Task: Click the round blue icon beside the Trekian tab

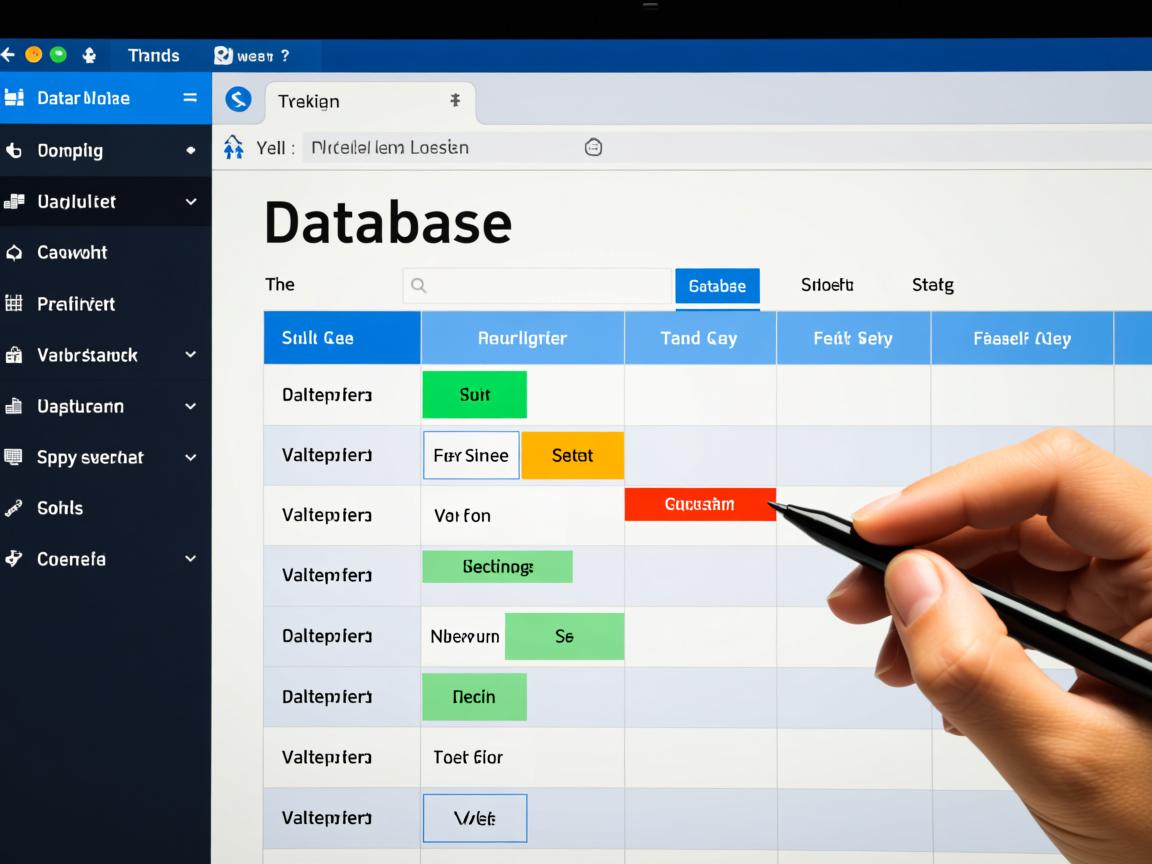Action: pyautogui.click(x=238, y=99)
